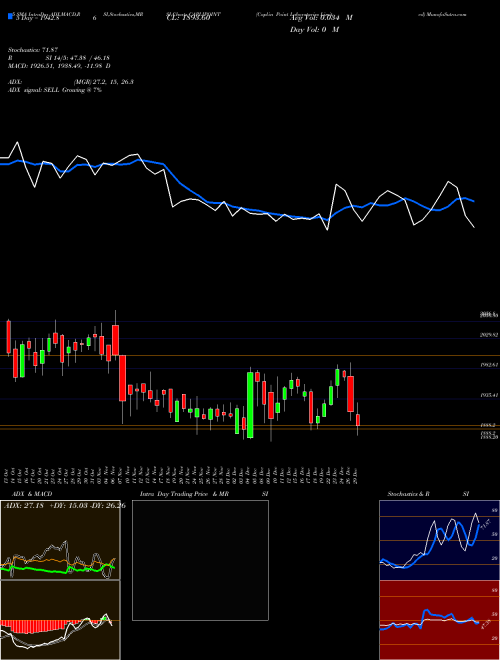Click the 1935.41 price axis label
Viewport: 500px width, 660px height.
point(489,395)
